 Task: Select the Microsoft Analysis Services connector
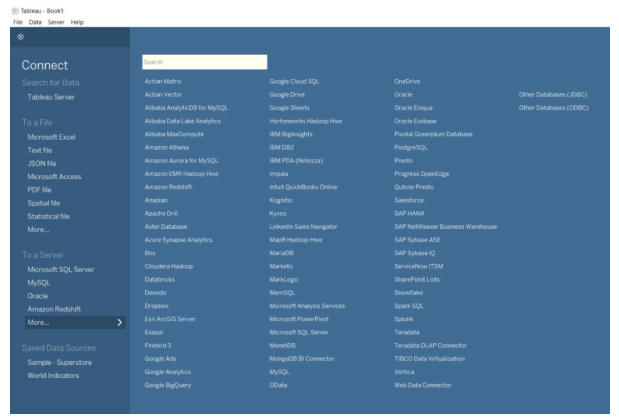click(307, 306)
